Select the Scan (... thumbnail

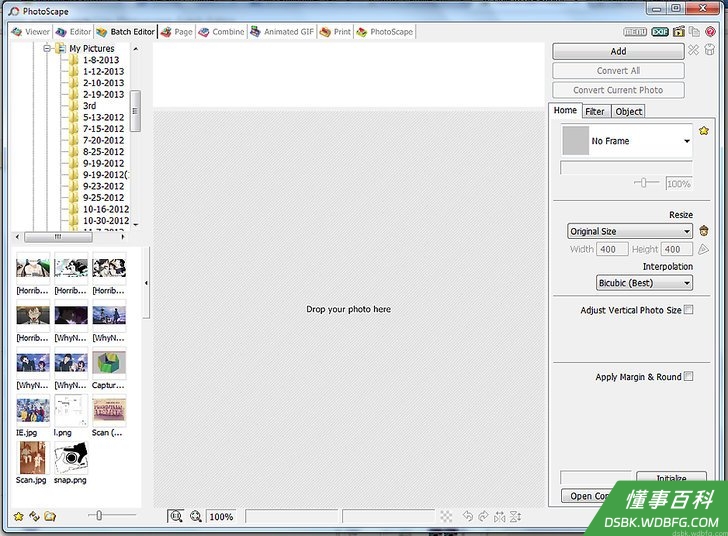pos(109,411)
